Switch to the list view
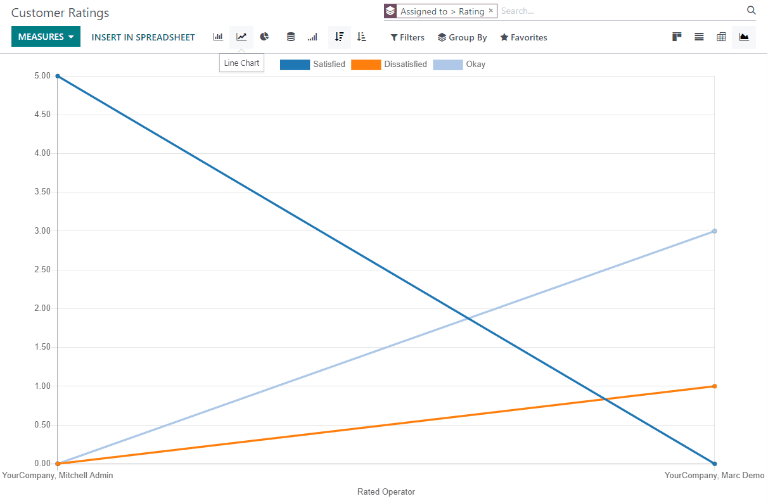The height and width of the screenshot is (501, 768). point(699,37)
